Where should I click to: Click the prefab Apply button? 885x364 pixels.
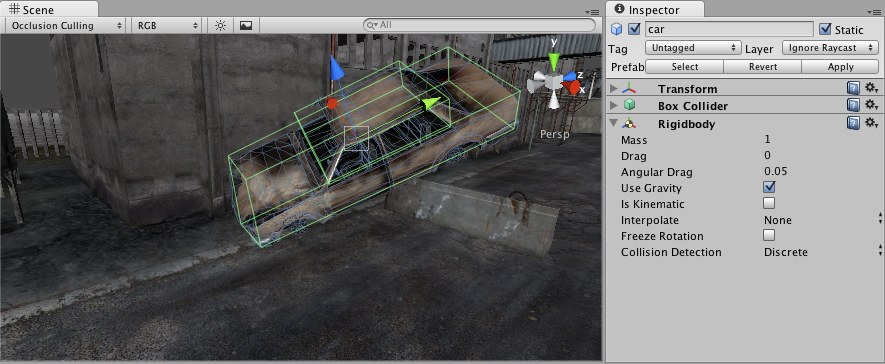[x=840, y=67]
